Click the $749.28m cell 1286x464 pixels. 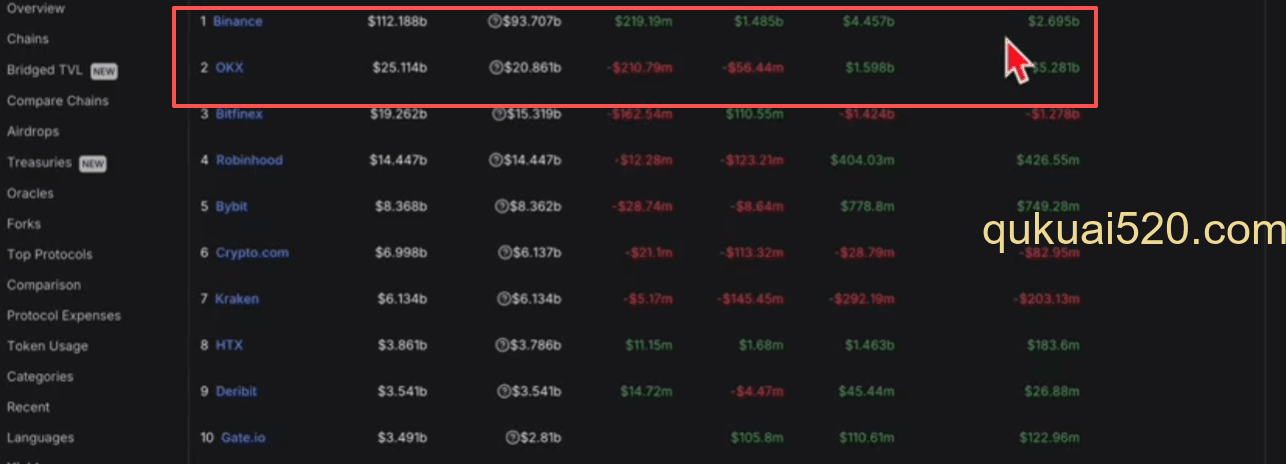1048,207
